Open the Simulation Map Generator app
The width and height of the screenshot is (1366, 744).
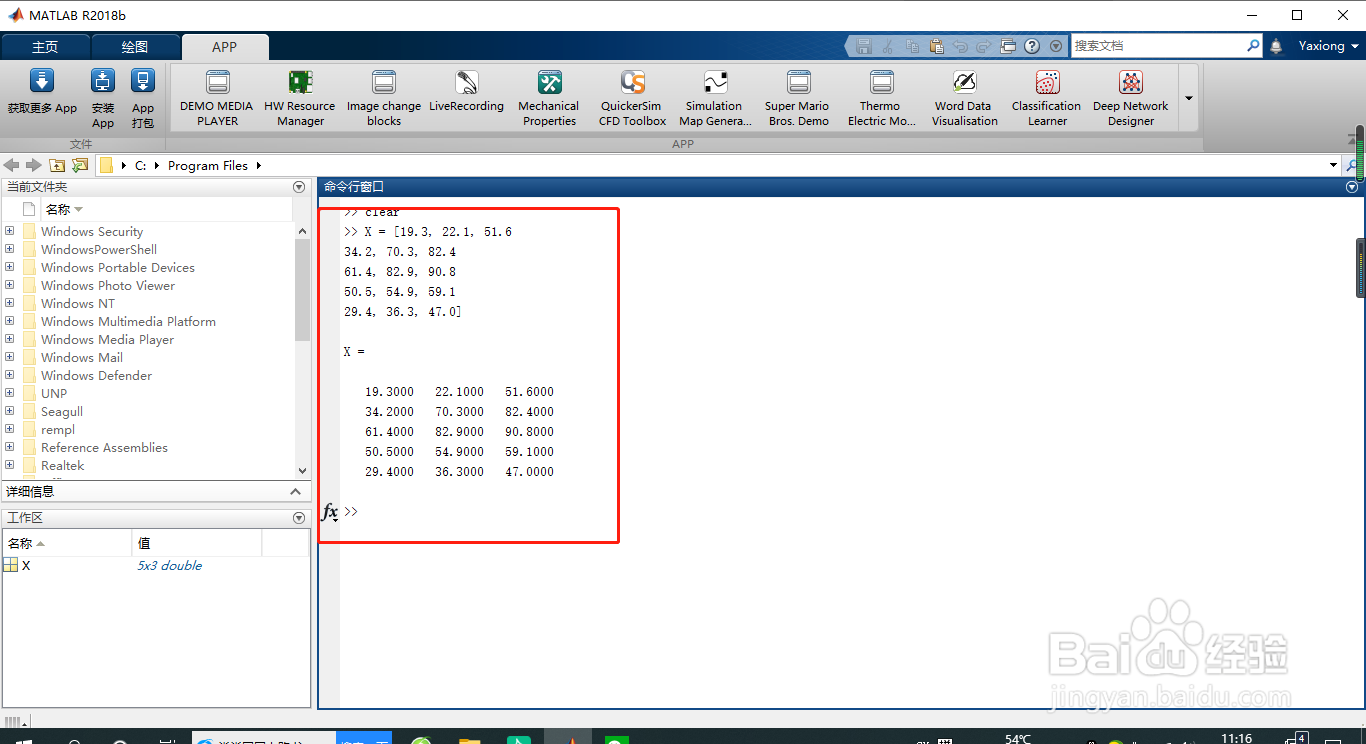click(715, 98)
